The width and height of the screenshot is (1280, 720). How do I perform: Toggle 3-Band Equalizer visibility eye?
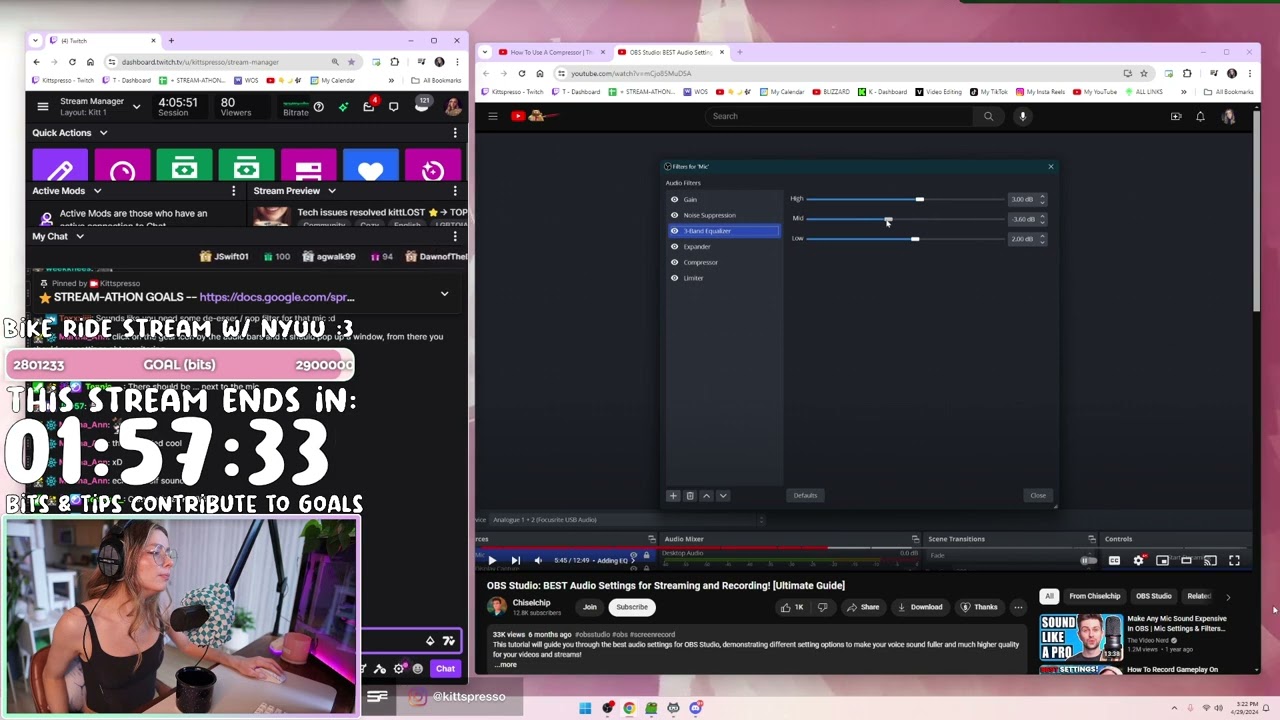[x=674, y=231]
